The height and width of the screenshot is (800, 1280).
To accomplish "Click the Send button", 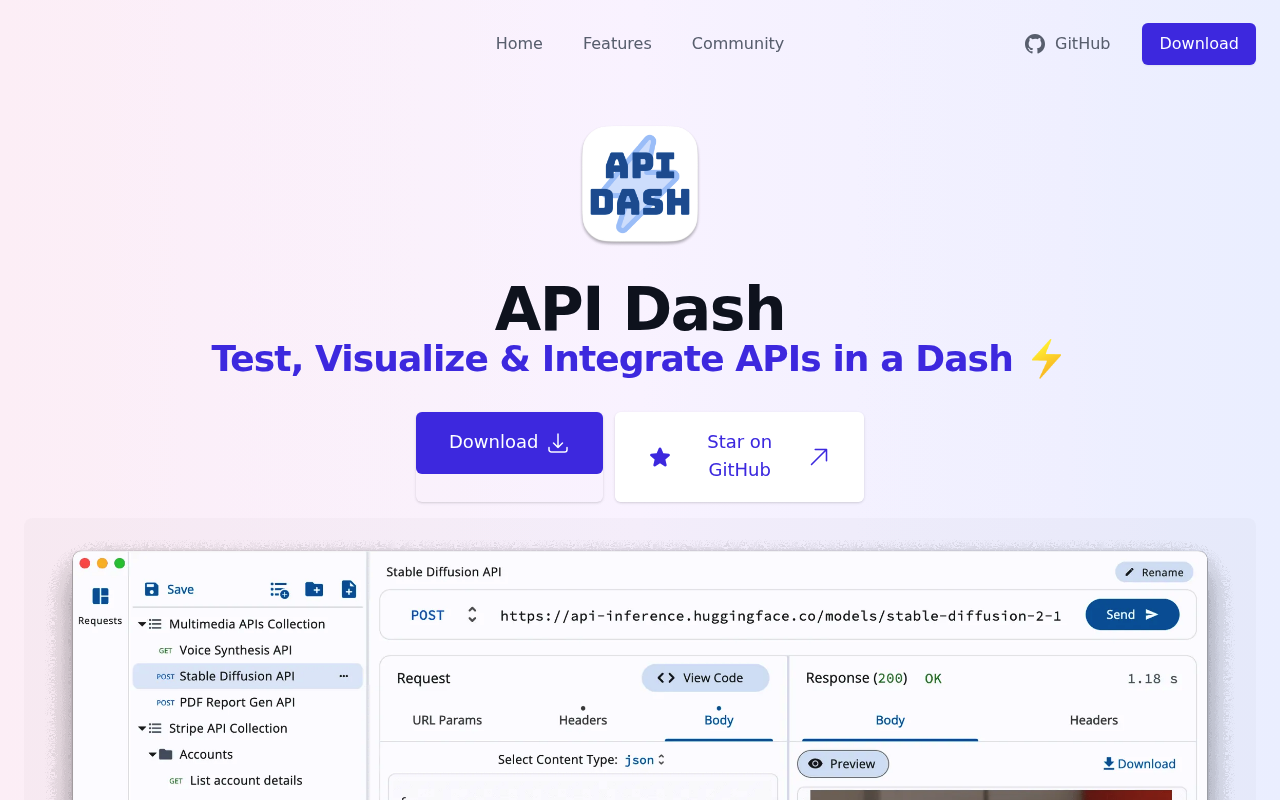I will [x=1132, y=614].
